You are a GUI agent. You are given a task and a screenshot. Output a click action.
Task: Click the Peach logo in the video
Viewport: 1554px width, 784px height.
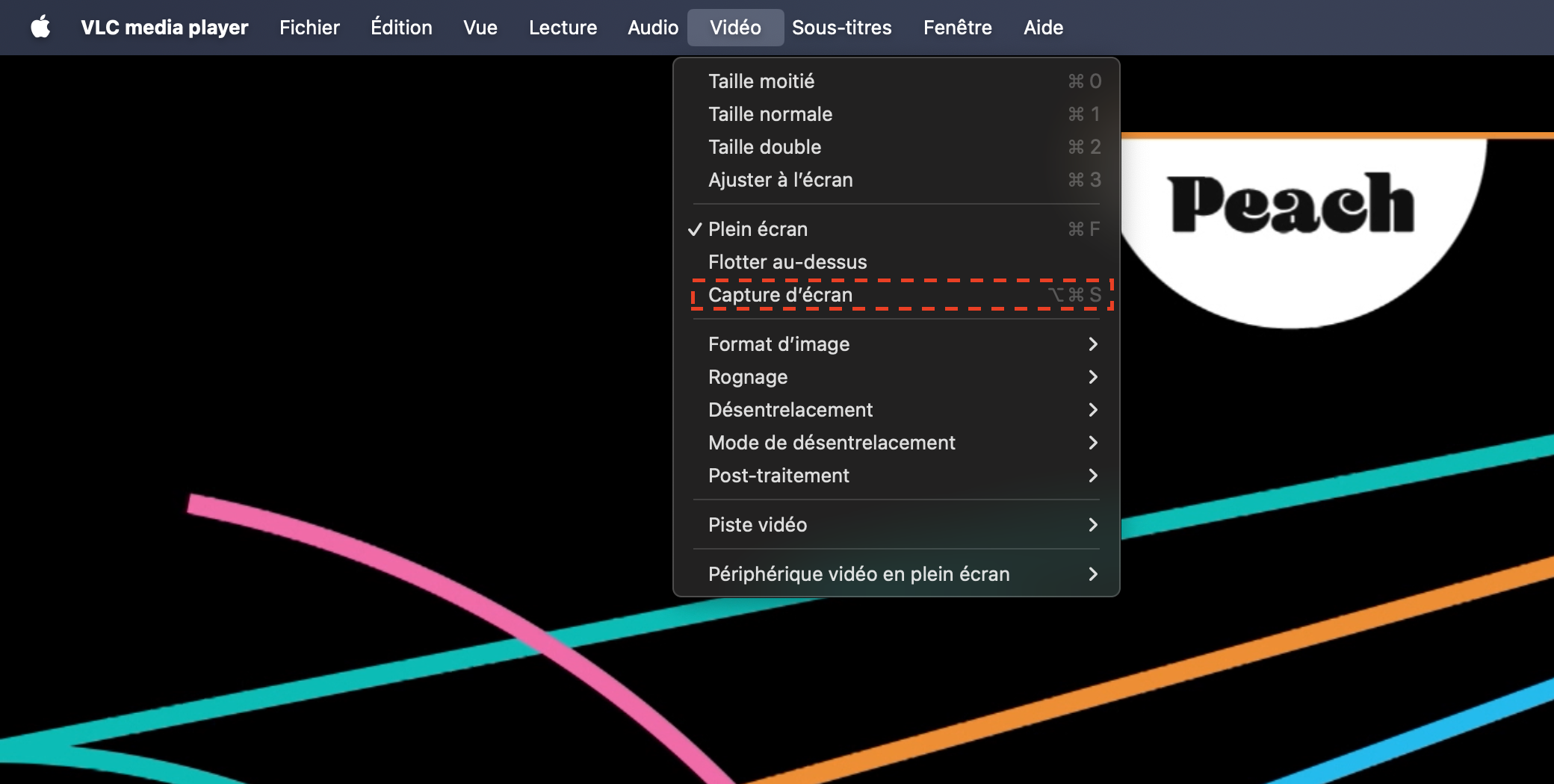point(1291,204)
